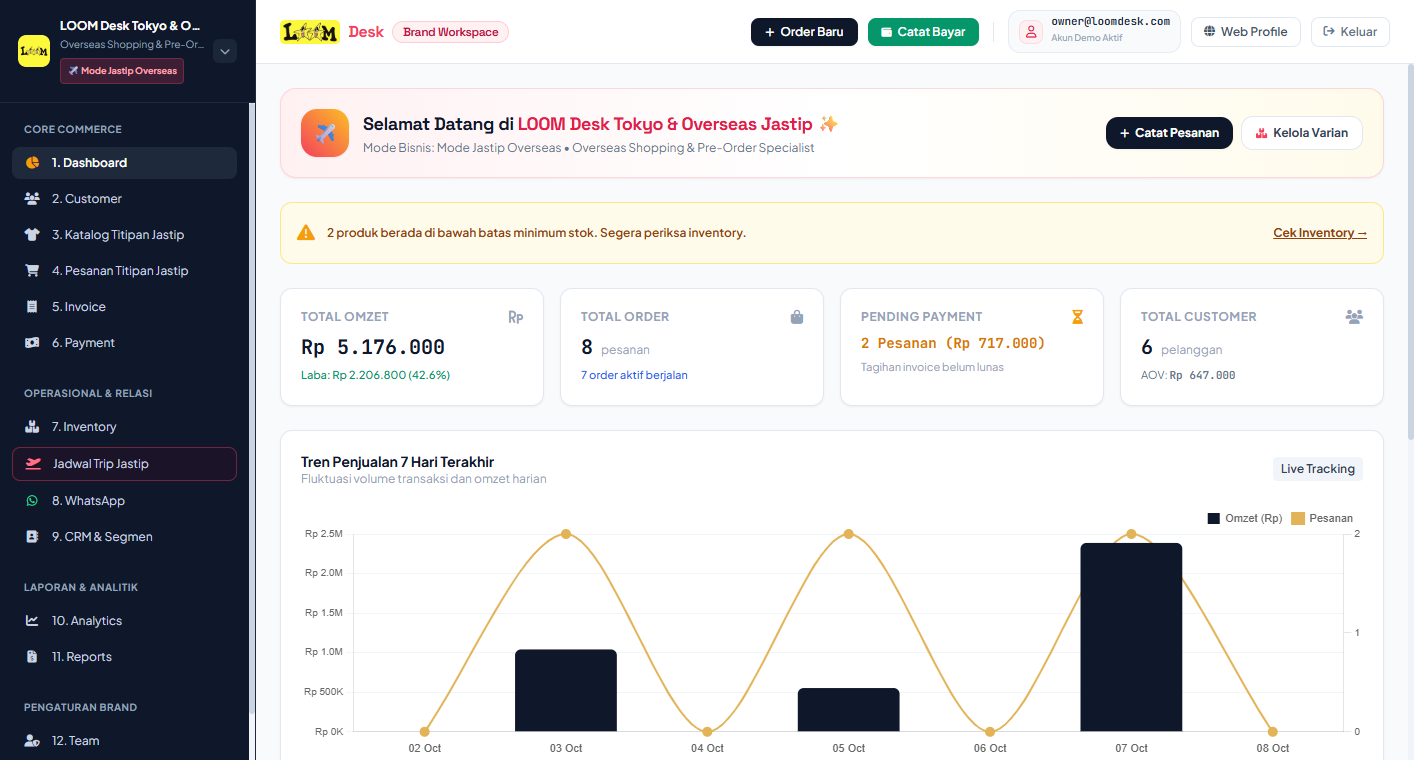Click the Inventory boxes icon
Viewport: 1414px width, 760px height.
pos(32,427)
